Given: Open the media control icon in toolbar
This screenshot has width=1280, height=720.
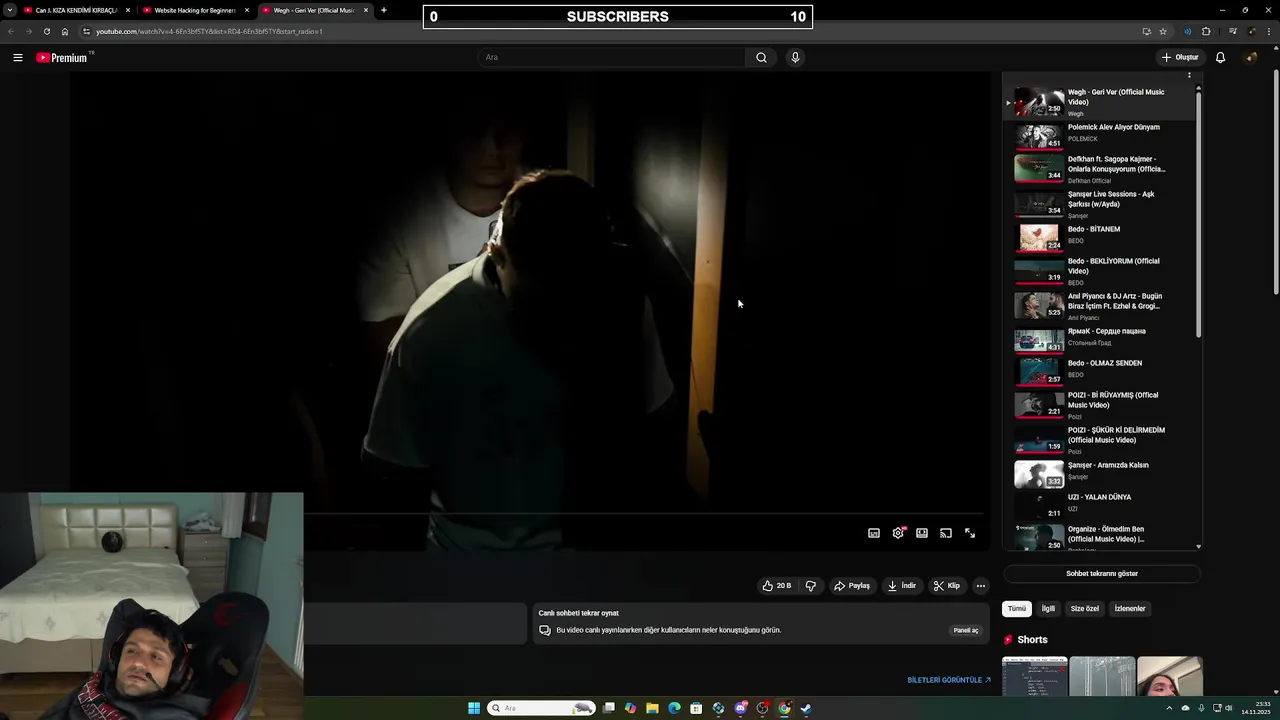Looking at the screenshot, I should coord(1232,31).
